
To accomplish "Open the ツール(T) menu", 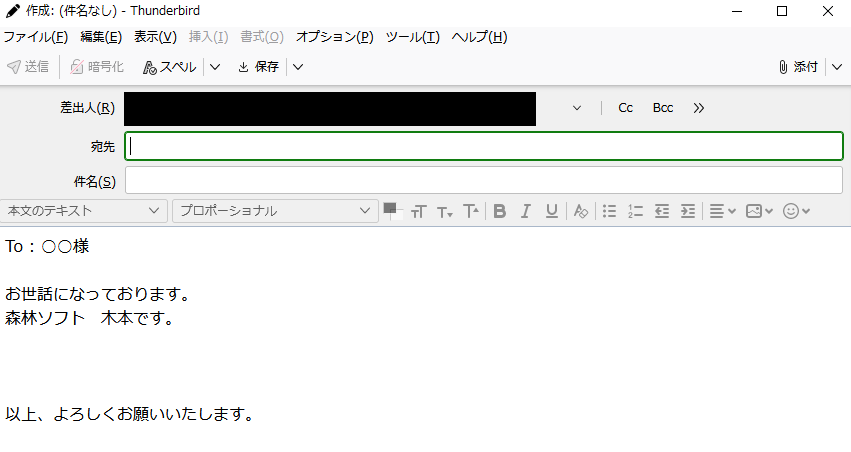I will (x=412, y=37).
